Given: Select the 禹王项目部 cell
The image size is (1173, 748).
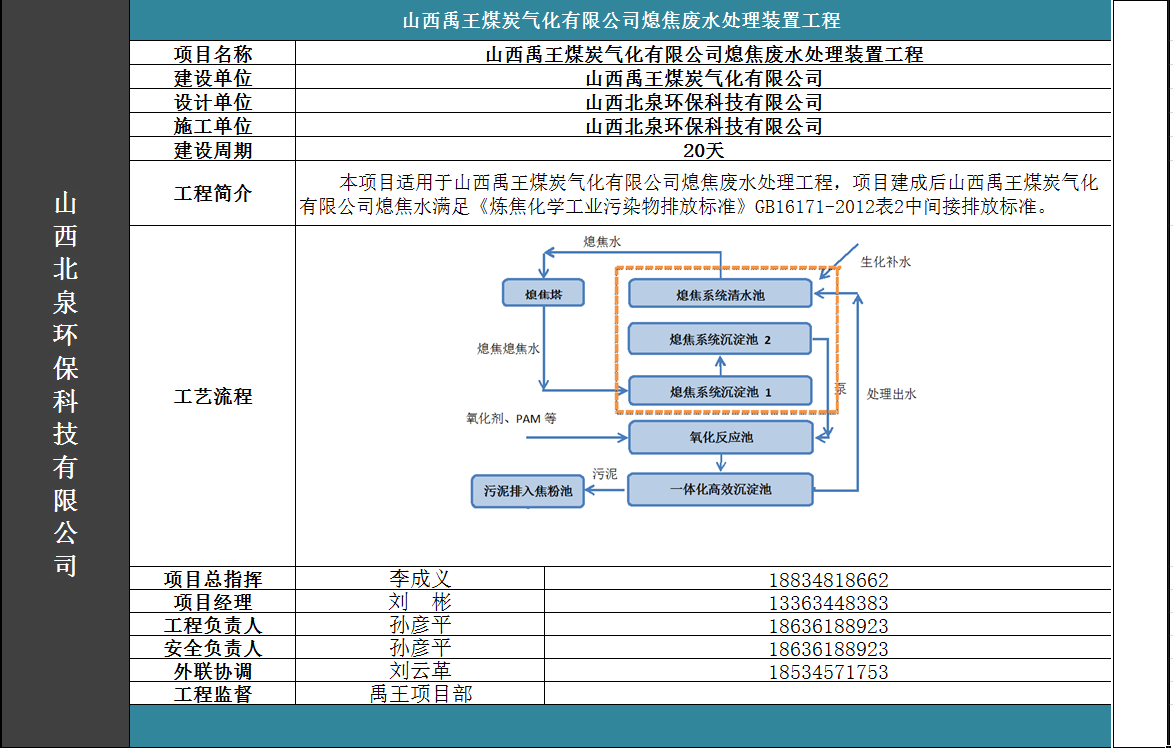Looking at the screenshot, I should (x=420, y=694).
